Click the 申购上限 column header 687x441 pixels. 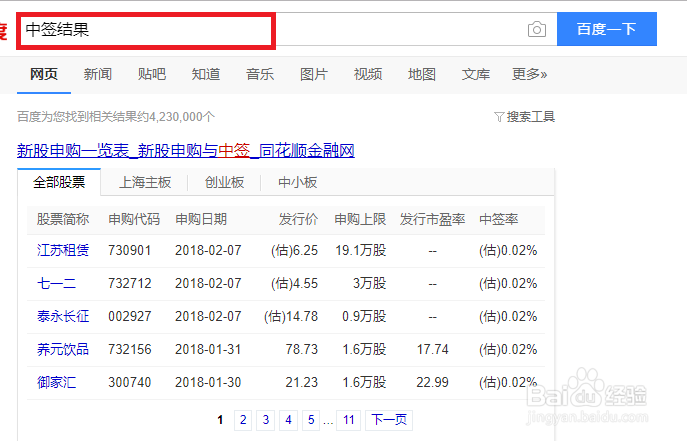click(x=360, y=219)
